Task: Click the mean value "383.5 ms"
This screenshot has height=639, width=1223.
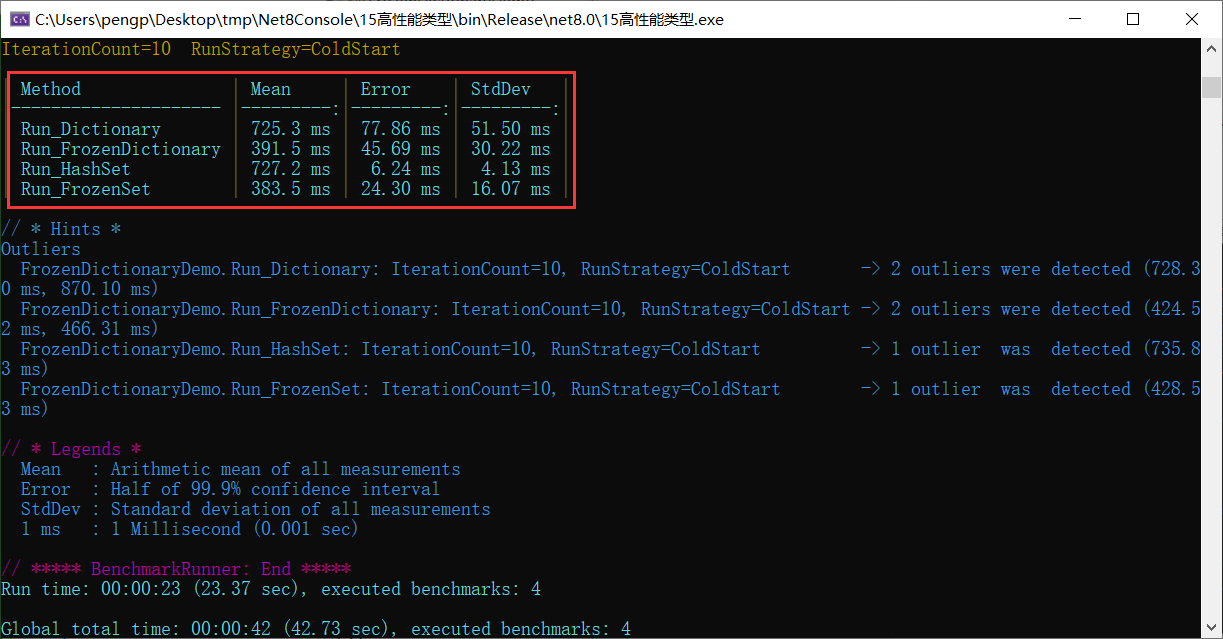Action: point(290,189)
